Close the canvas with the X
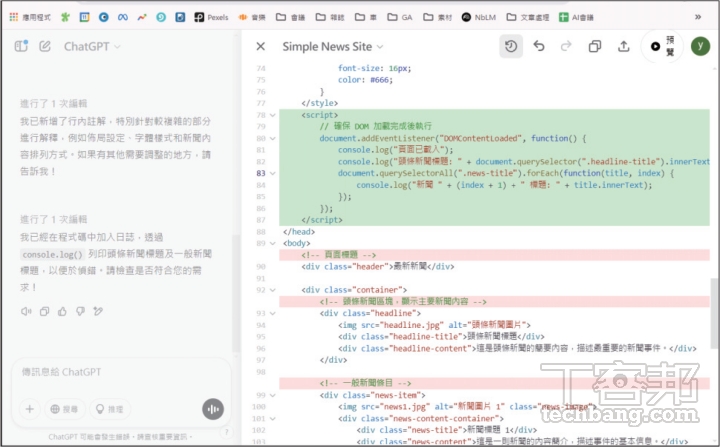Viewport: 720px width, 447px height. 261,46
